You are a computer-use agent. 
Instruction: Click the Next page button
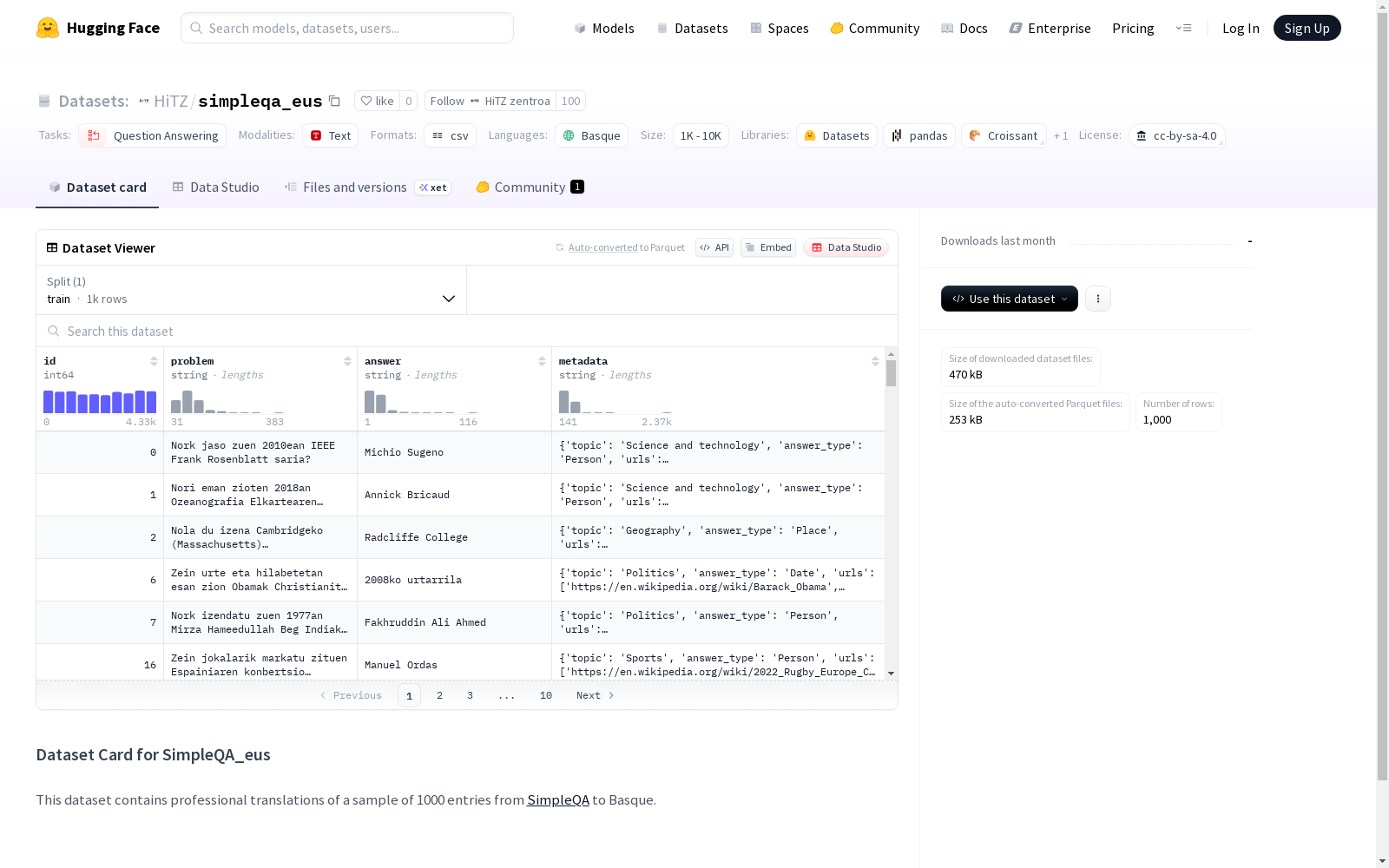(x=596, y=695)
